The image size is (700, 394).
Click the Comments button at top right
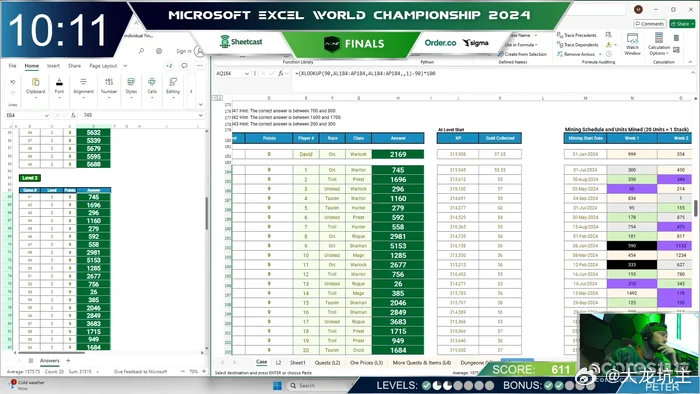pos(650,24)
